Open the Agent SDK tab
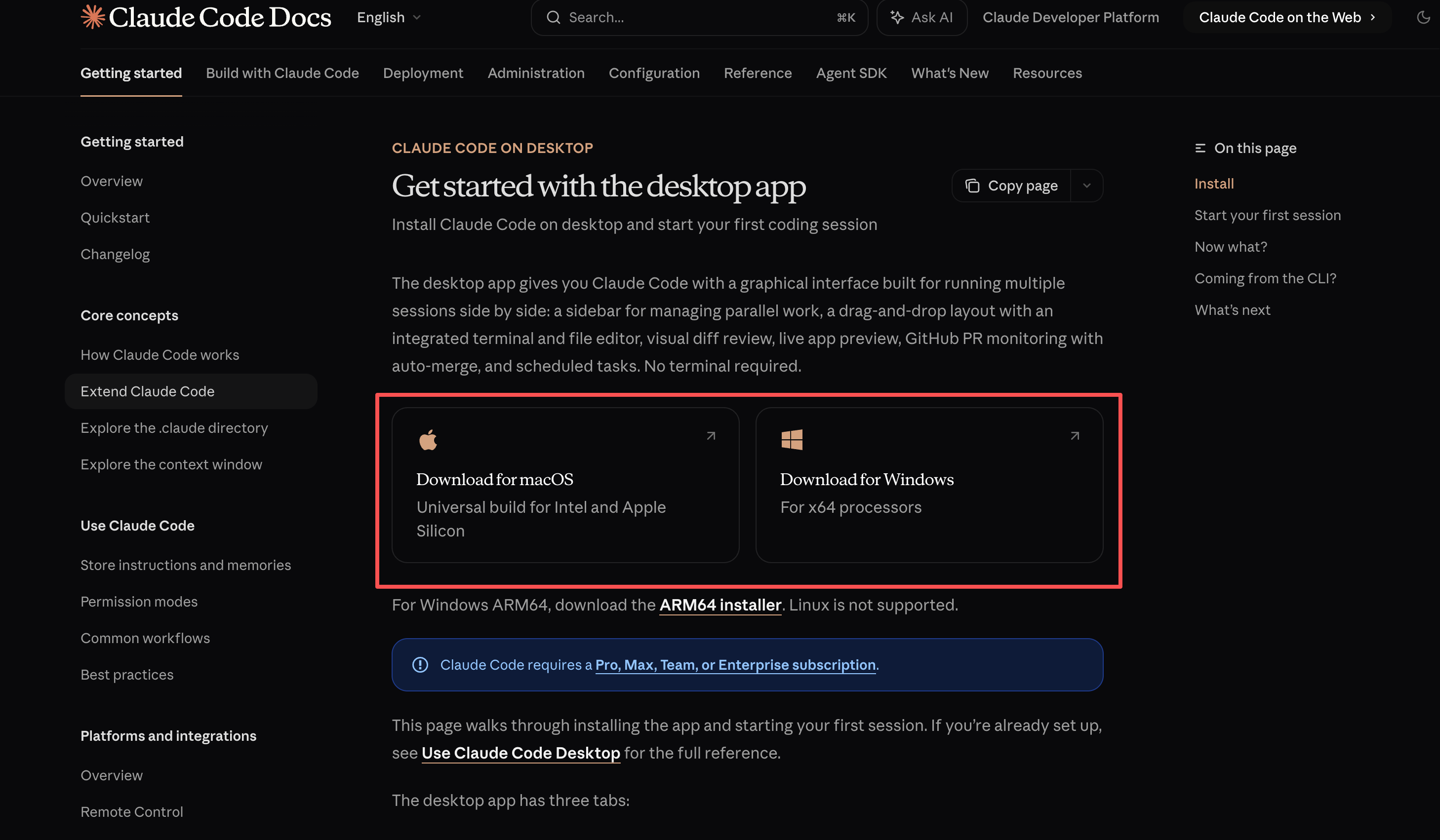The height and width of the screenshot is (840, 1440). [851, 73]
